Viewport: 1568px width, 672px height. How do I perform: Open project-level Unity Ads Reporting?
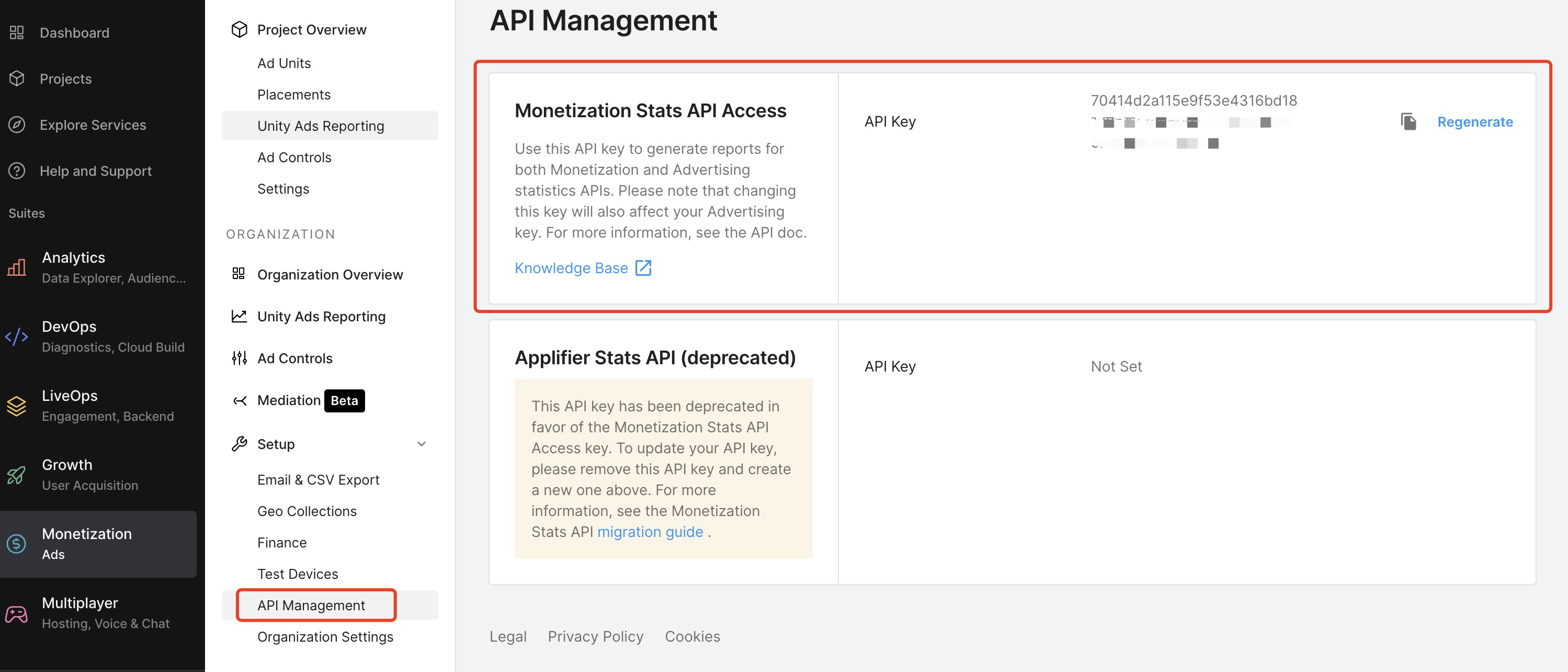tap(329, 126)
